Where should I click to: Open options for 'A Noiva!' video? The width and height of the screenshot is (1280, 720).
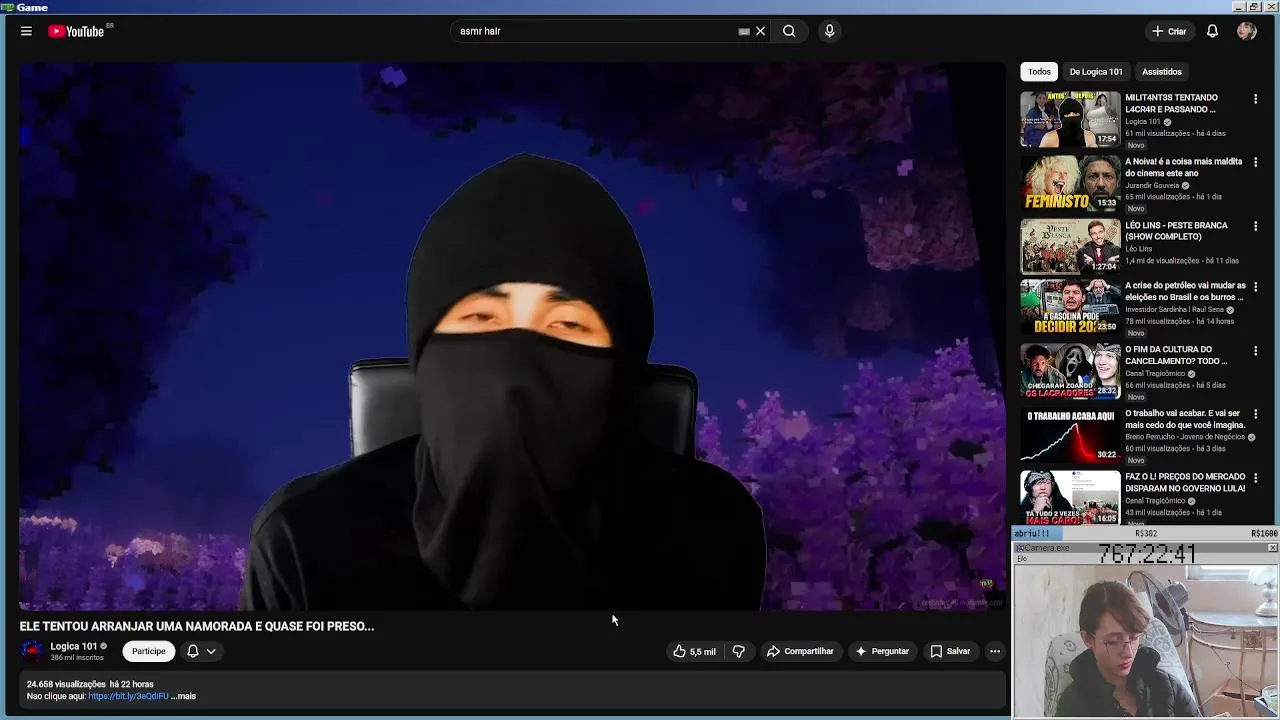[x=1255, y=162]
